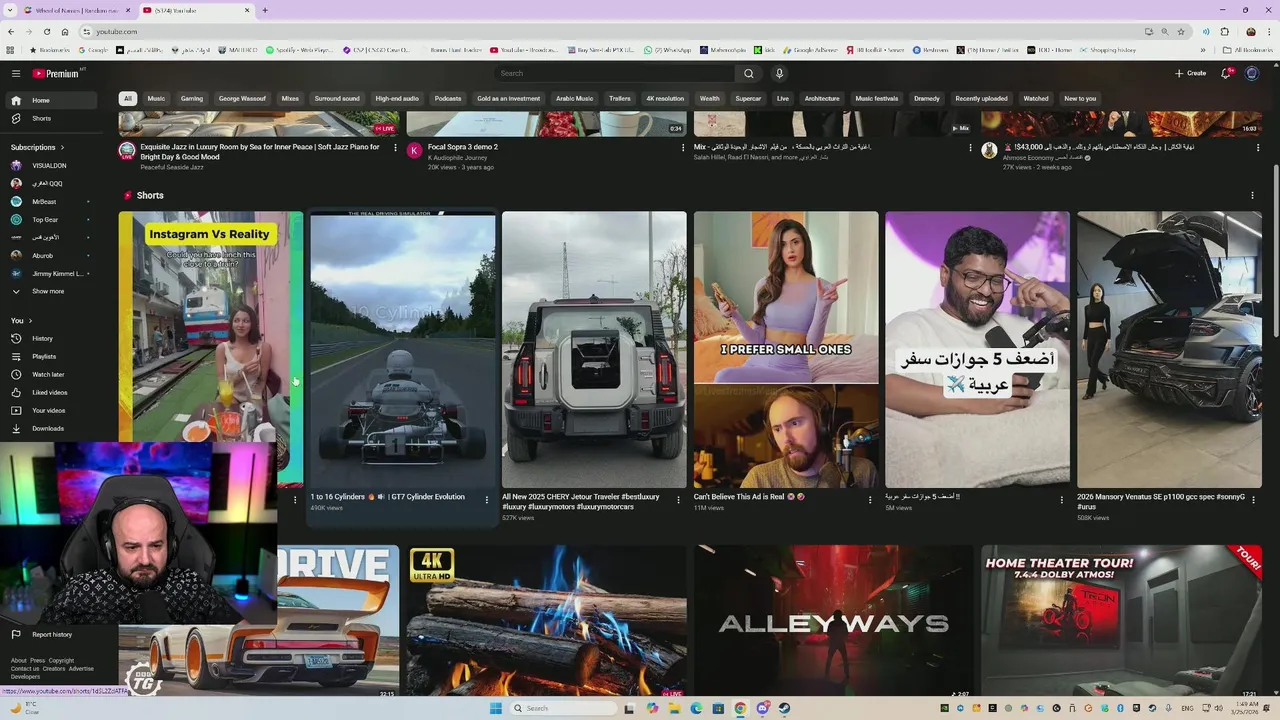This screenshot has width=1280, height=720.
Task: Open the I PREFER SMALL ONES short thumbnail
Action: coord(786,349)
